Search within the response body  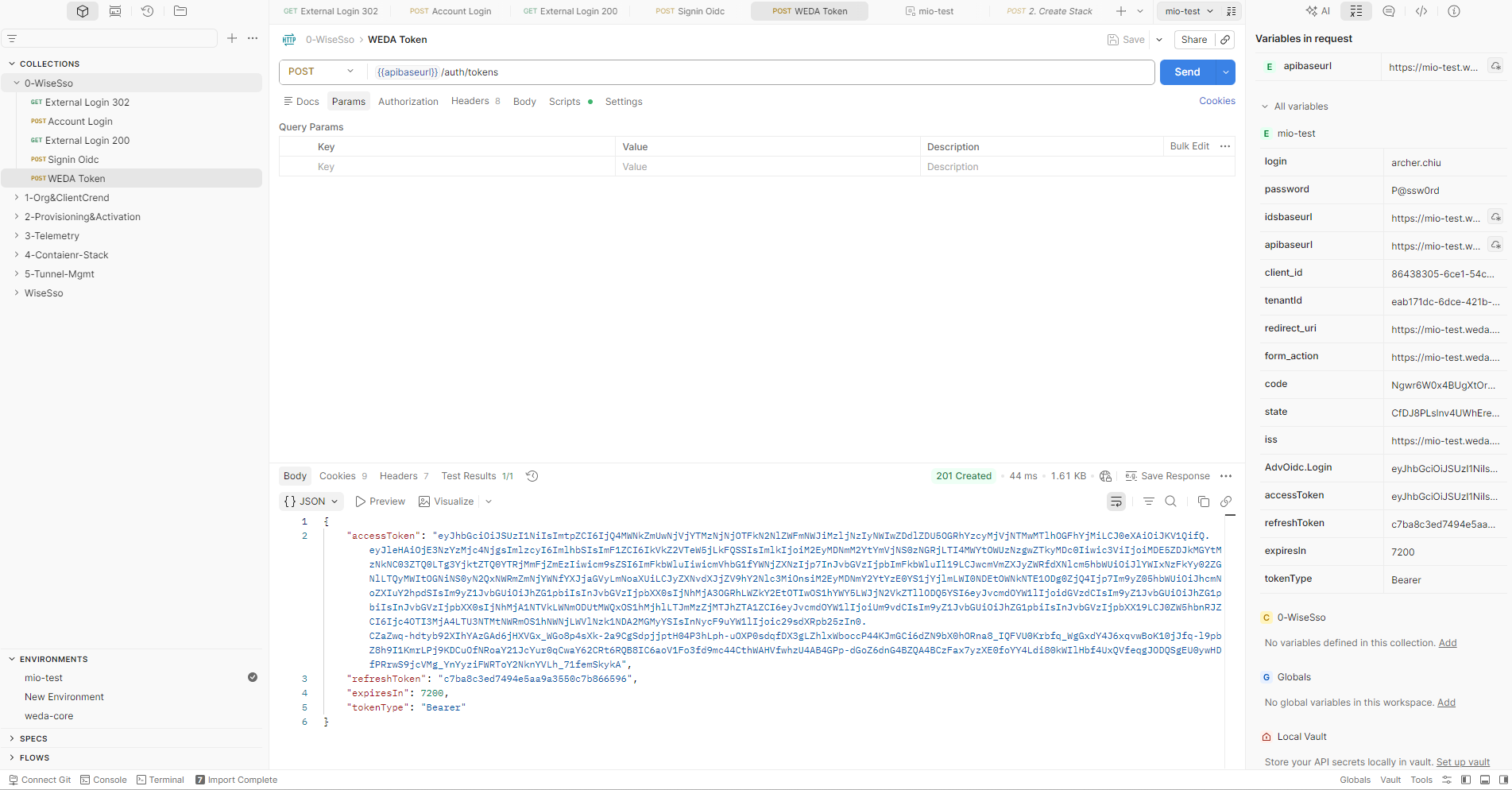[1170, 501]
